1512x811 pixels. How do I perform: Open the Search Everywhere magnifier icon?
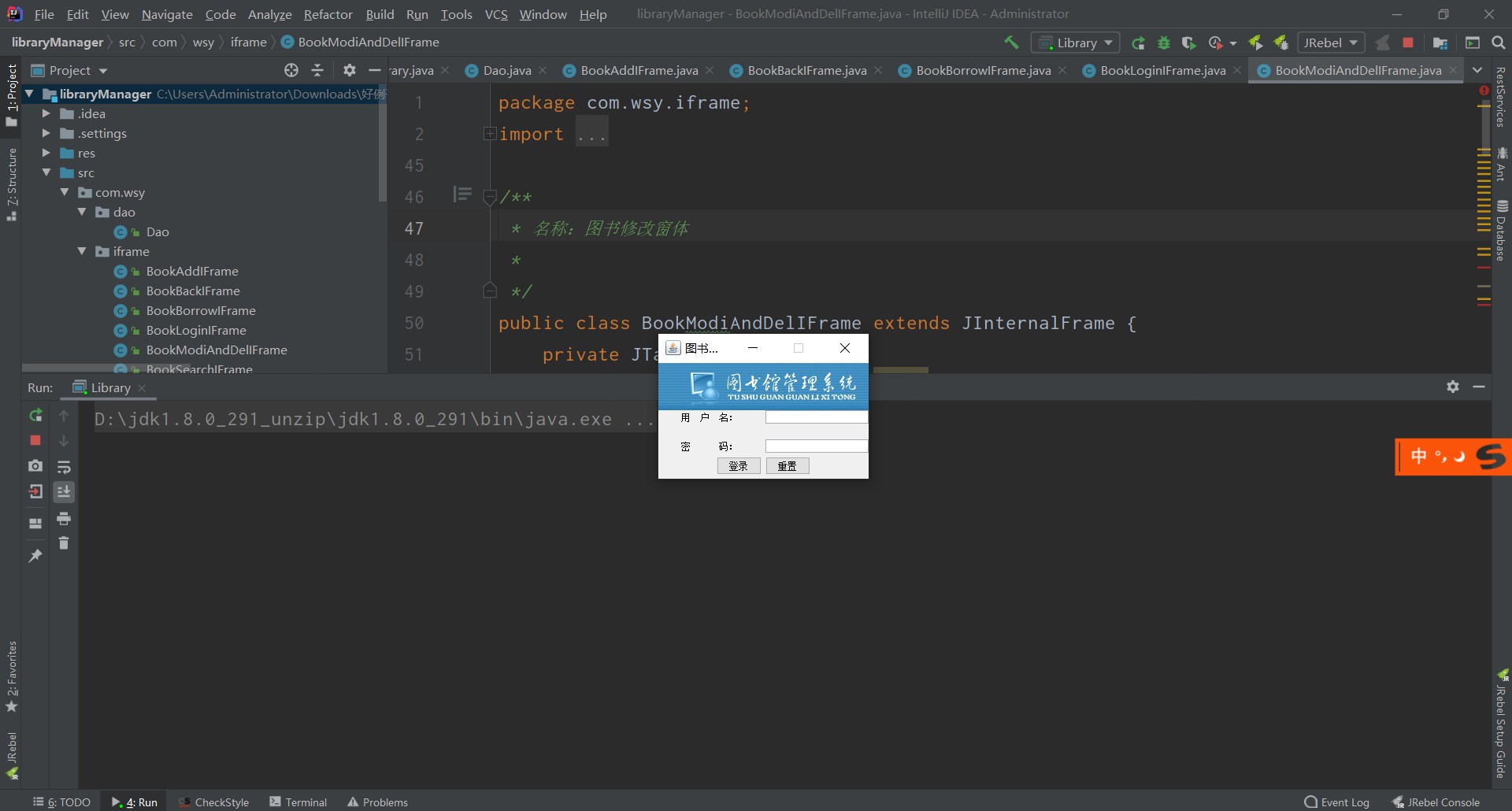pyautogui.click(x=1498, y=43)
